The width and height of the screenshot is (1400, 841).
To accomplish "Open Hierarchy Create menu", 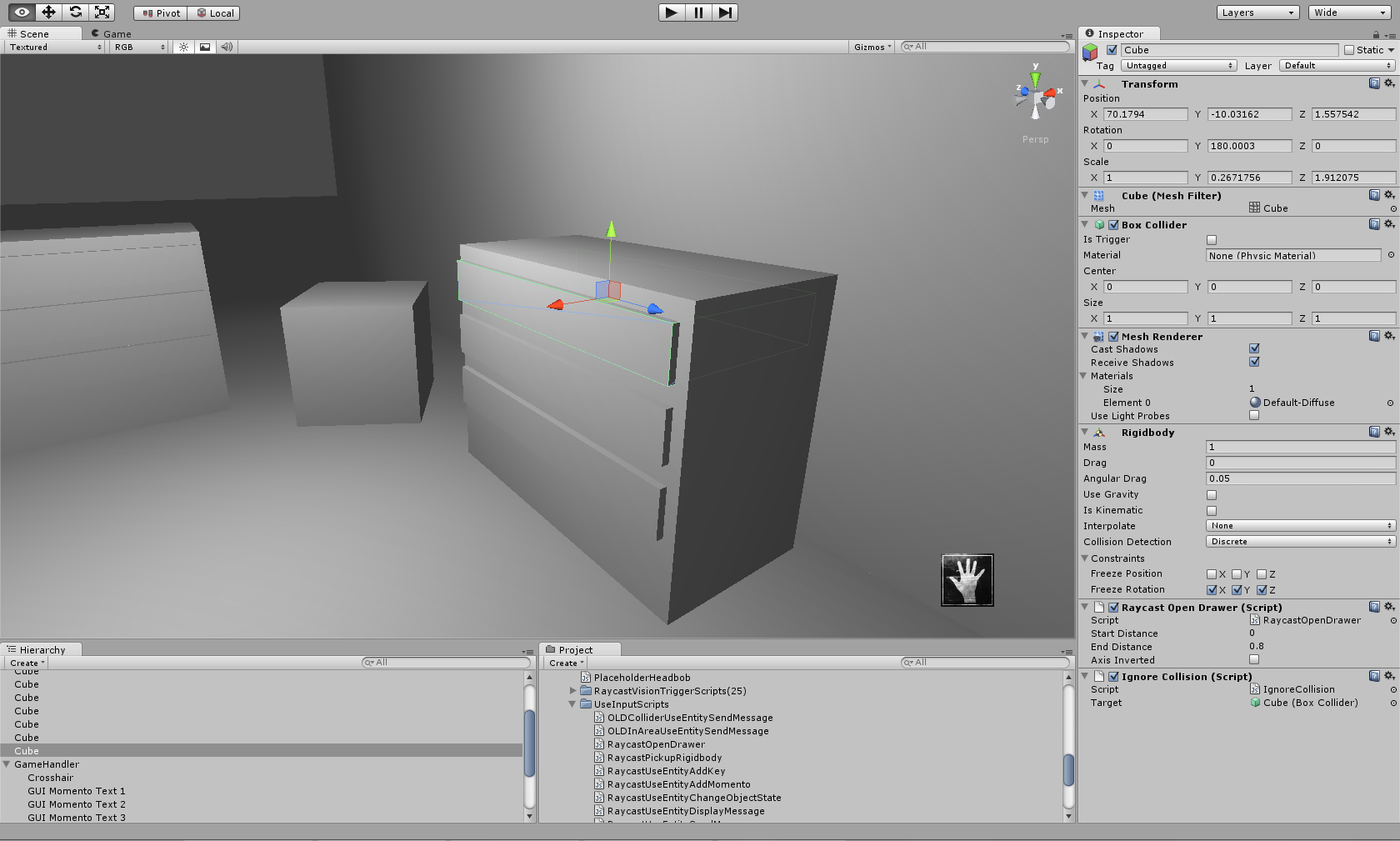I will click(27, 663).
